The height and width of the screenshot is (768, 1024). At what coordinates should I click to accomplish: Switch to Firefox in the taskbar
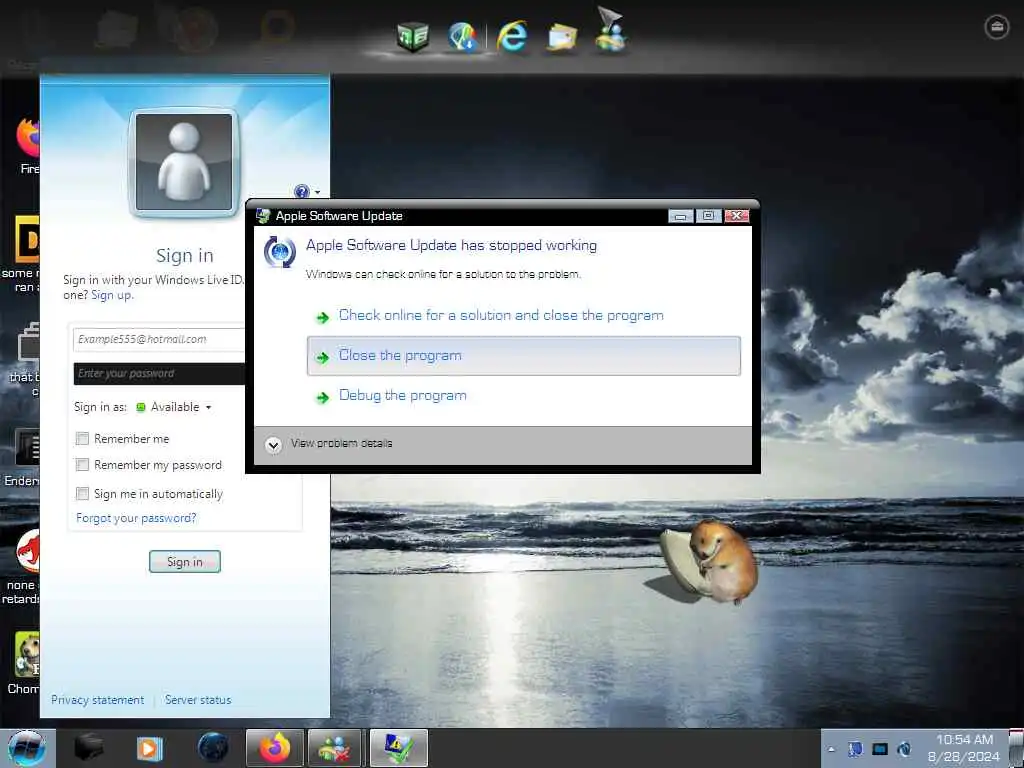click(275, 748)
